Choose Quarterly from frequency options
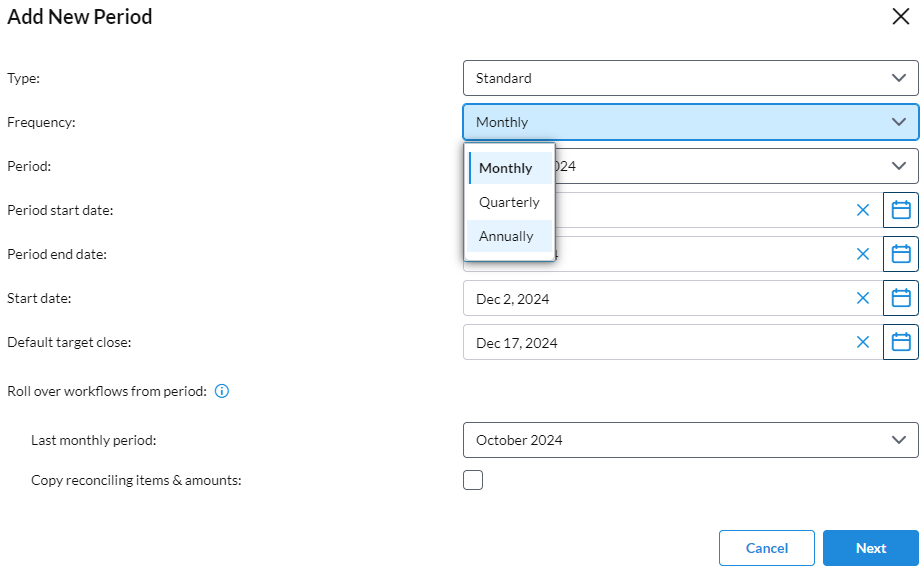 [x=510, y=202]
